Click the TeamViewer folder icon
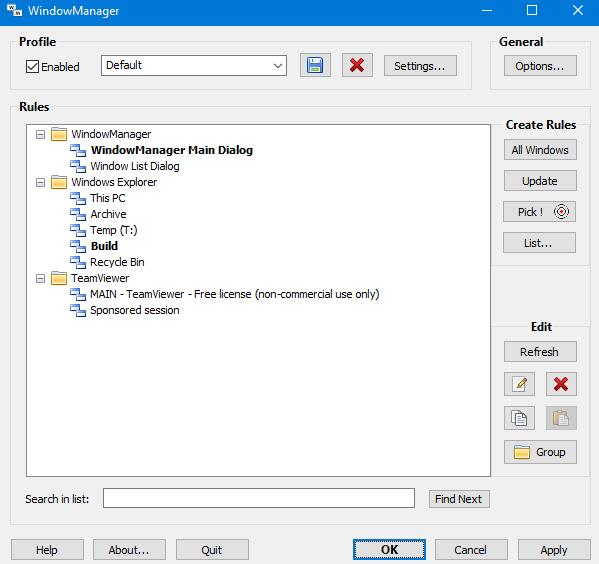Viewport: 599px width, 564px height. click(x=59, y=278)
